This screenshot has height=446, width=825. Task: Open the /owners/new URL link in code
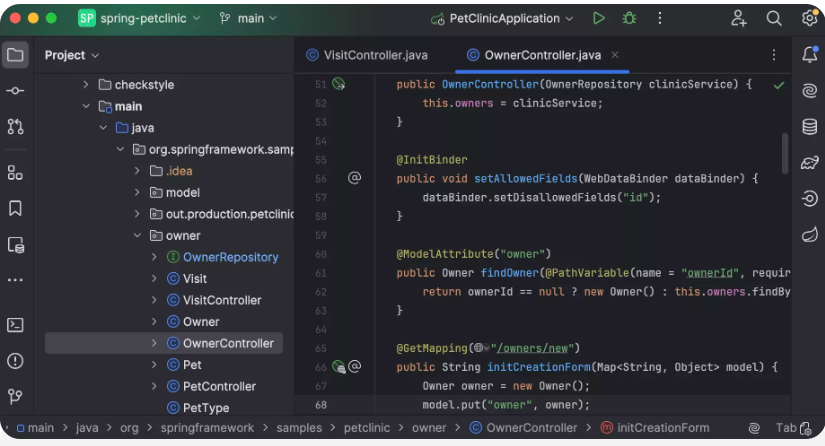532,348
